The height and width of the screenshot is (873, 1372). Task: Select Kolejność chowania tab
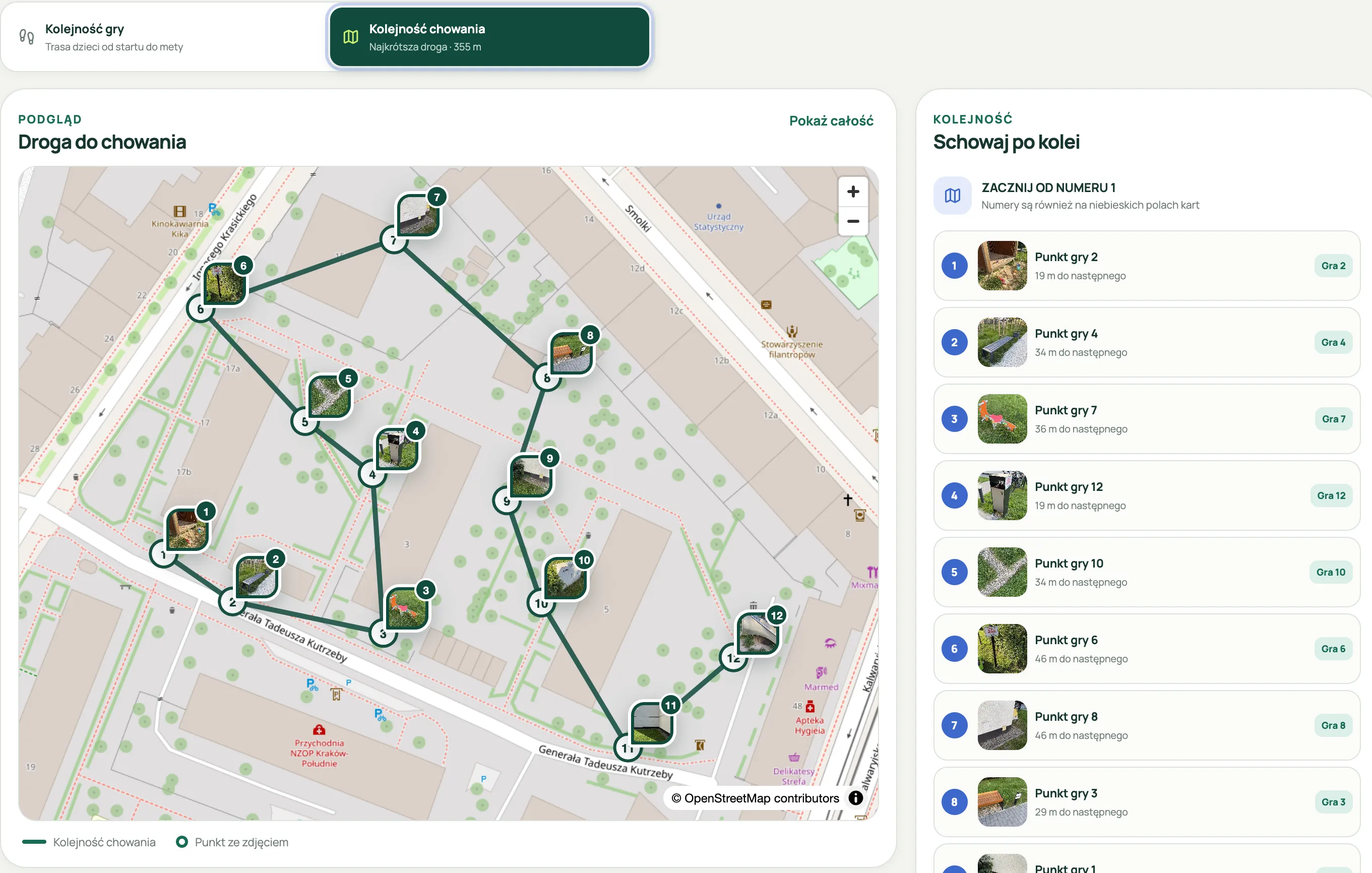coord(490,37)
